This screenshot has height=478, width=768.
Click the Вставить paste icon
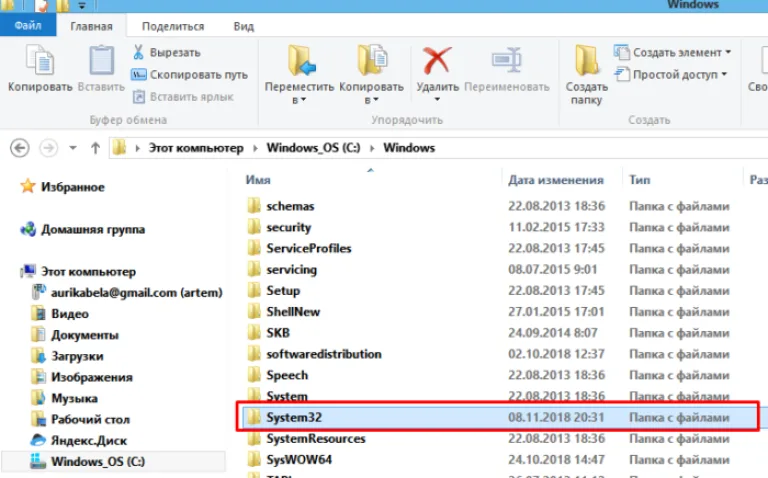tap(101, 60)
